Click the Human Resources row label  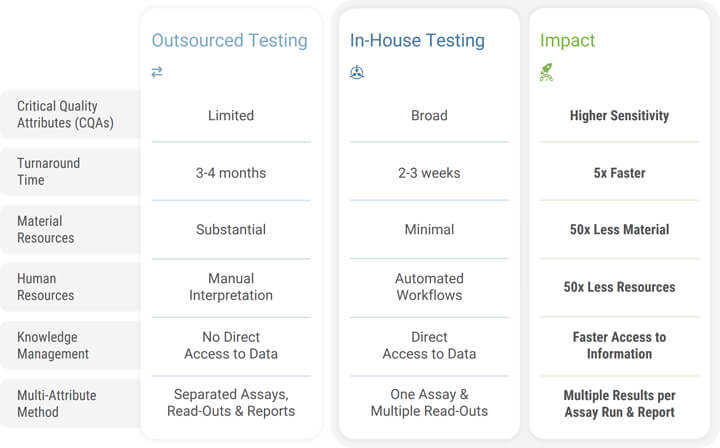coord(45,287)
